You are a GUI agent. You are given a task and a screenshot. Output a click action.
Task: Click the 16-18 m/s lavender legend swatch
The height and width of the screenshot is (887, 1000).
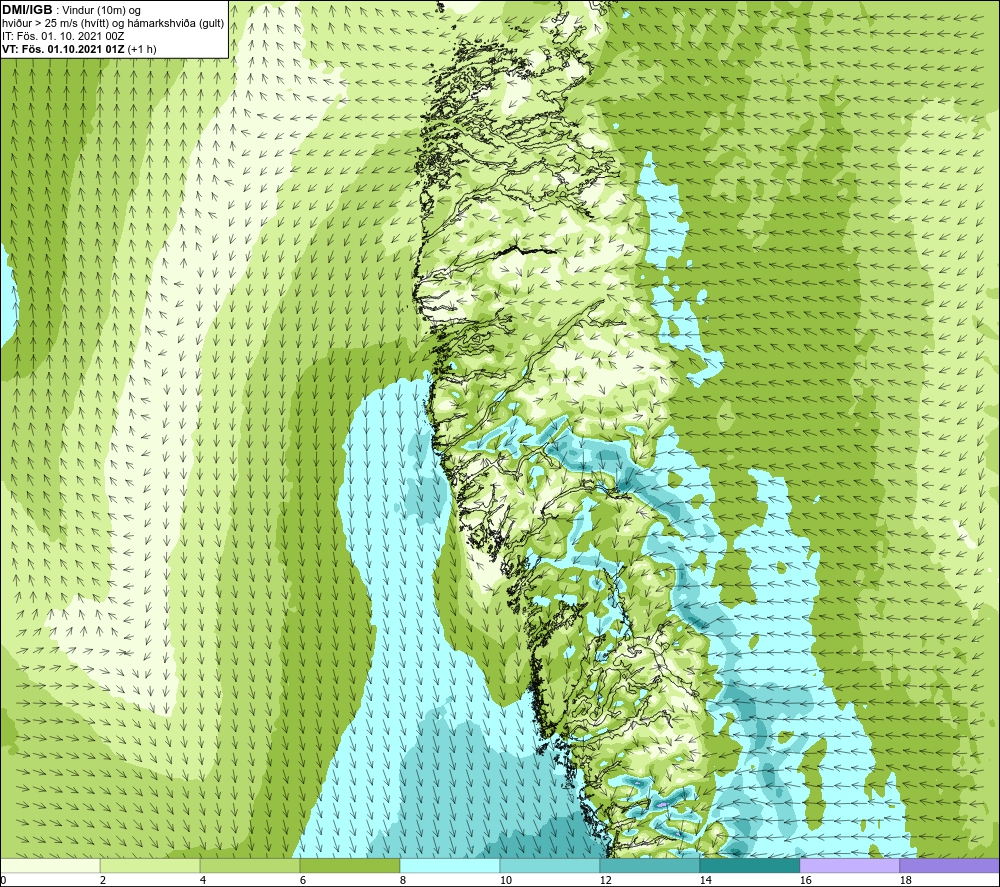click(849, 865)
